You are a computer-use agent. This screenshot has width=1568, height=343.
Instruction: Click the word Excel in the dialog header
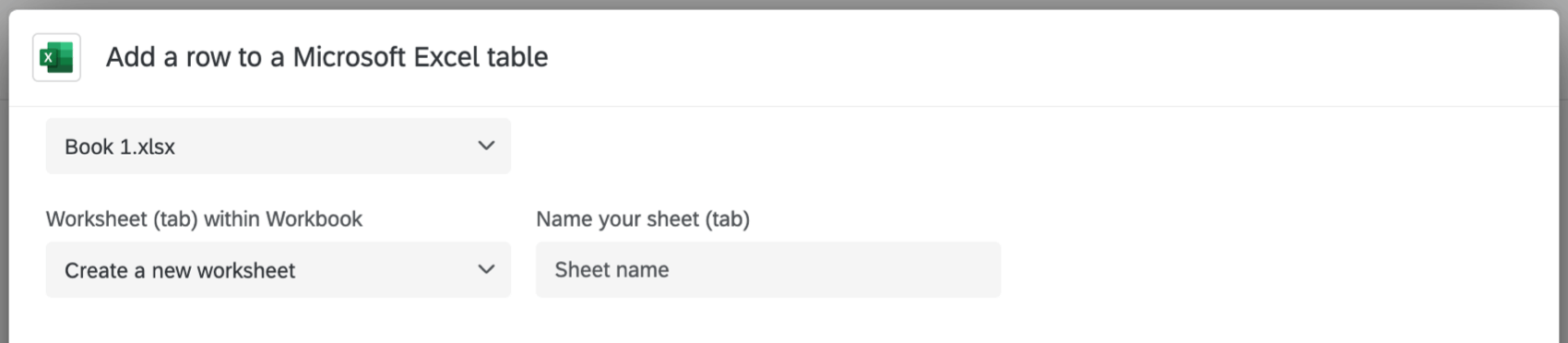[446, 57]
